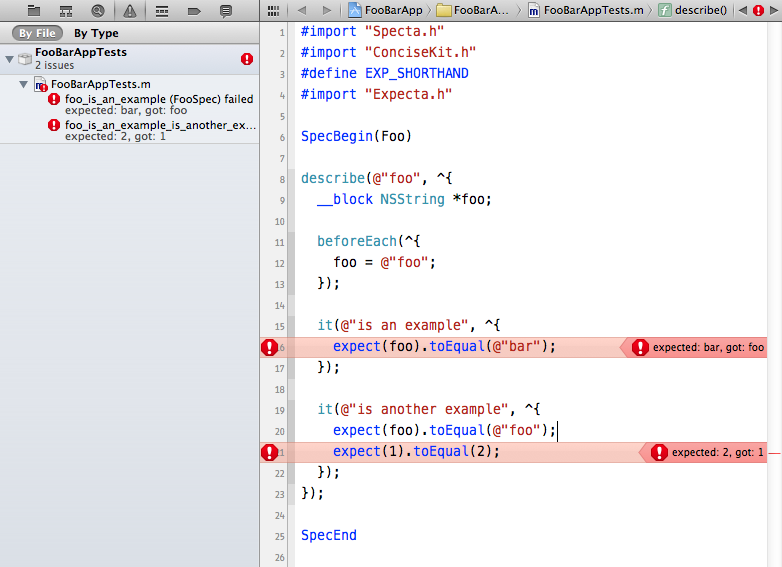Click __block NSString *foo; line
This screenshot has height=567, width=782.
(x=404, y=199)
